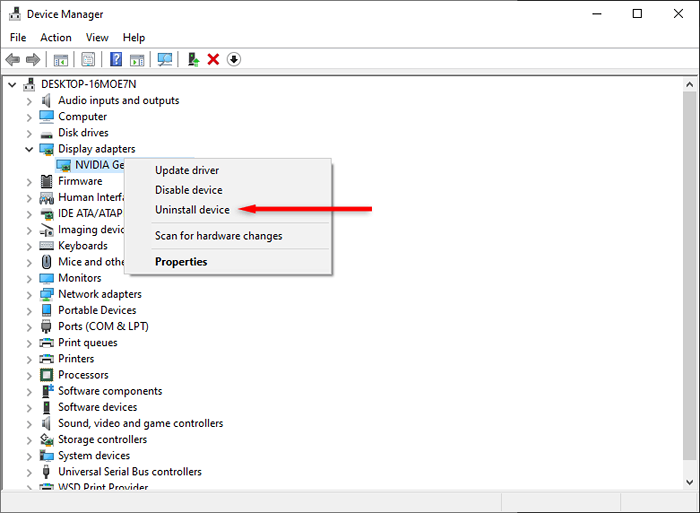Expand Sound, video and game controllers

(x=29, y=424)
